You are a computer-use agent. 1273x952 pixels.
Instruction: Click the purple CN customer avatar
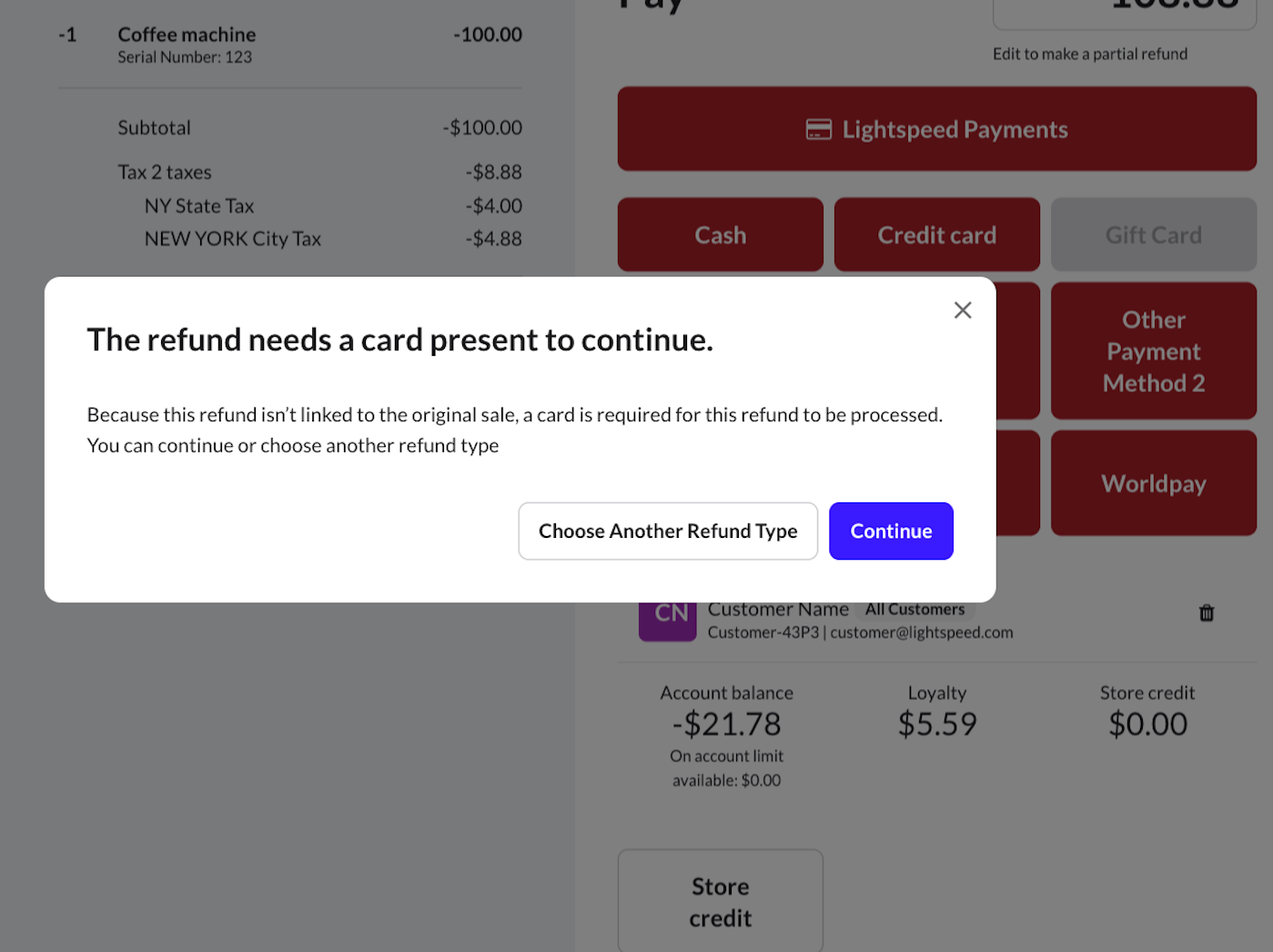coord(667,619)
